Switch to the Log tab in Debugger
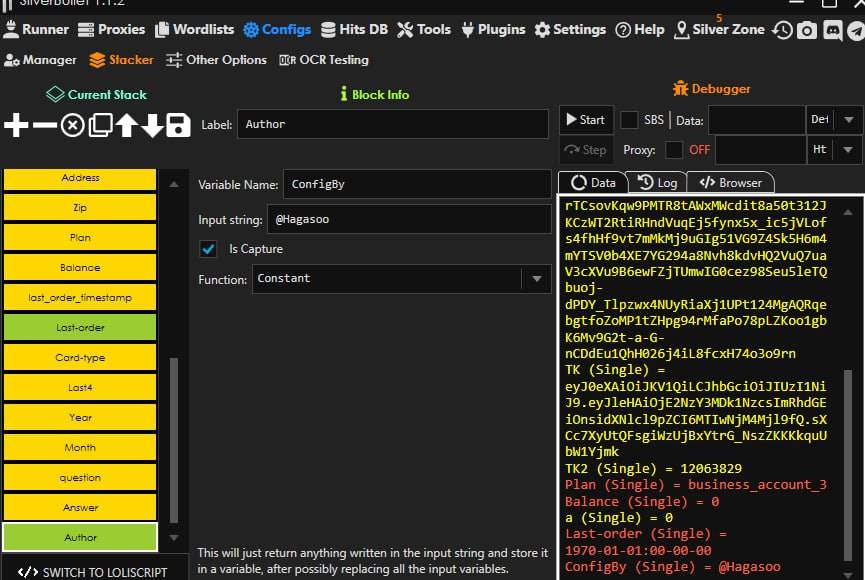This screenshot has width=865, height=580. pyautogui.click(x=658, y=183)
